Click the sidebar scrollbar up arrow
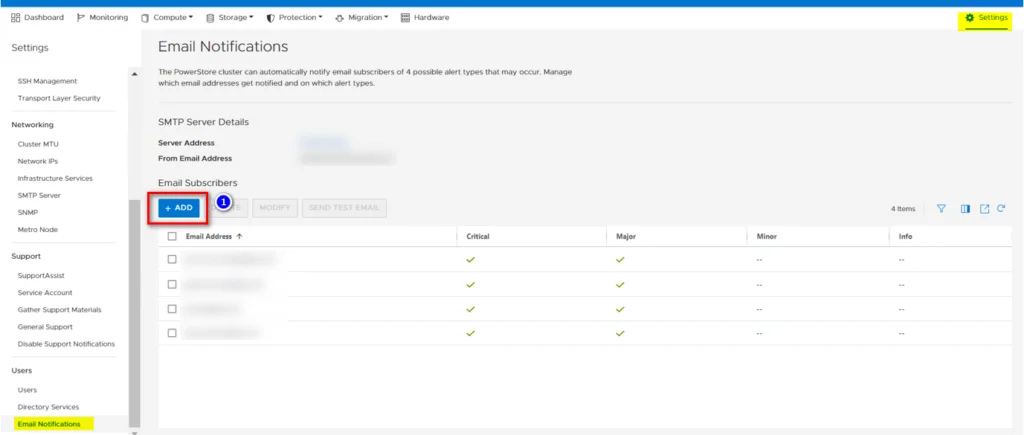 [135, 74]
